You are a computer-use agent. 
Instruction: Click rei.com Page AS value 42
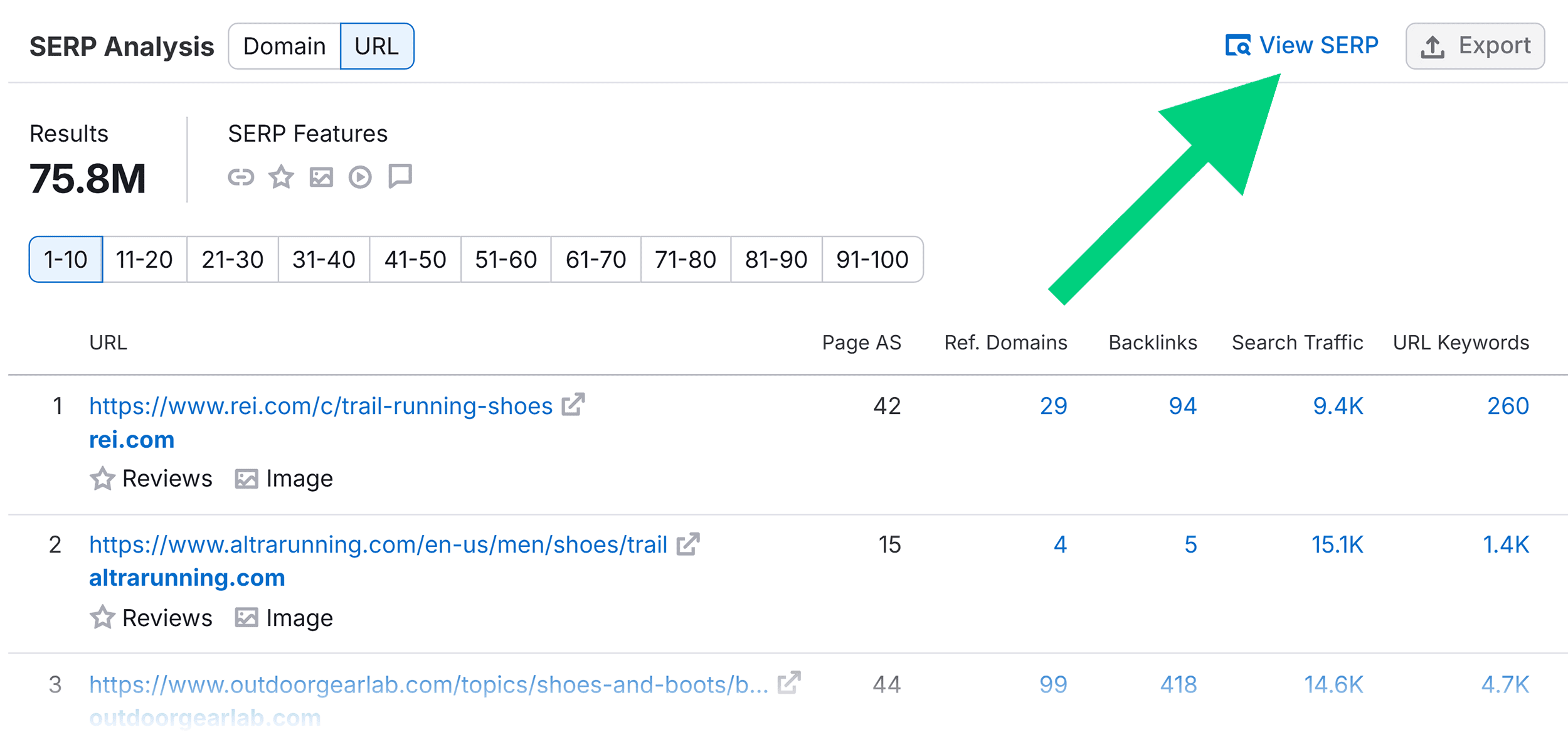[x=887, y=406]
